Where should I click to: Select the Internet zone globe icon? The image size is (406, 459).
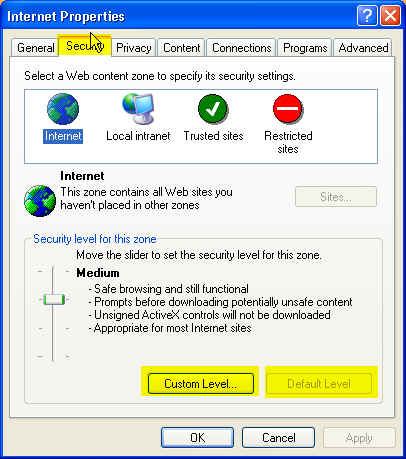(x=63, y=109)
